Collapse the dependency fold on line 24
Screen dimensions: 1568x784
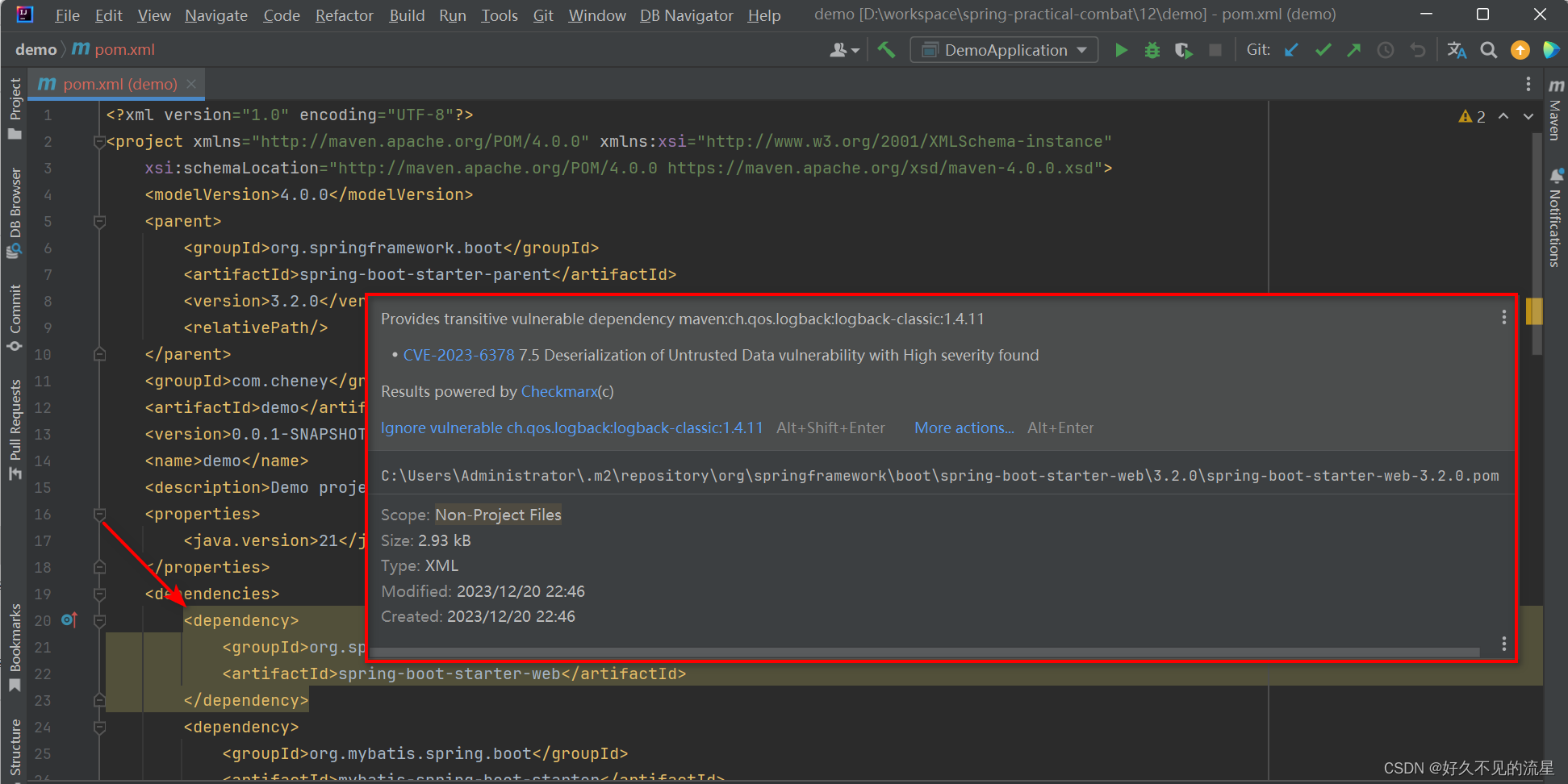[x=99, y=727]
